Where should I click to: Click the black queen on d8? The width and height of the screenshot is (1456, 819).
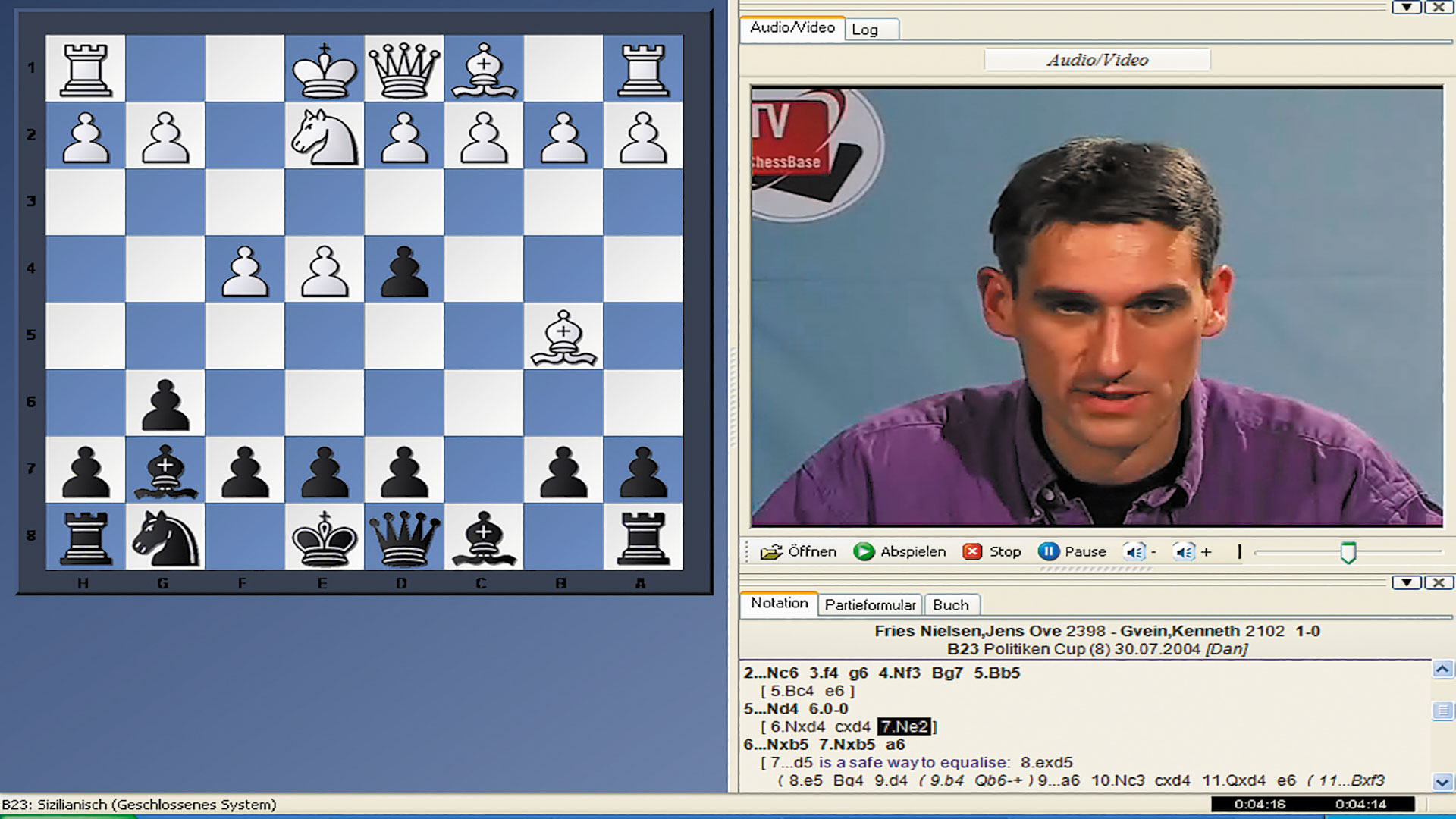403,538
